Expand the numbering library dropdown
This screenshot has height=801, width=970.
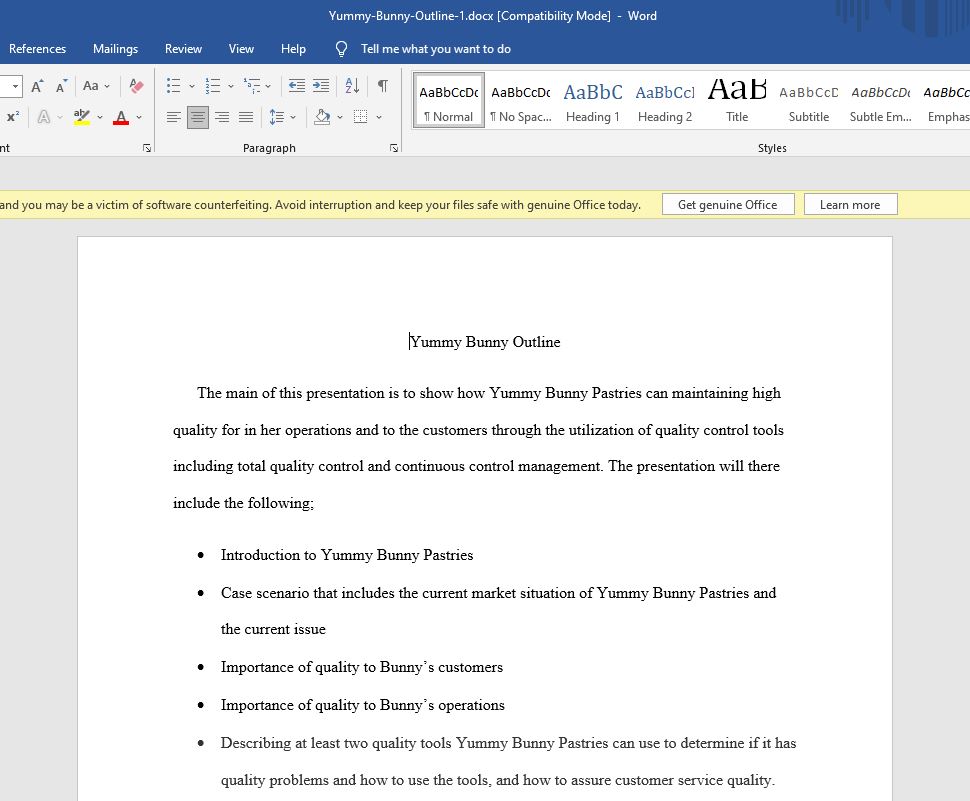pos(230,87)
